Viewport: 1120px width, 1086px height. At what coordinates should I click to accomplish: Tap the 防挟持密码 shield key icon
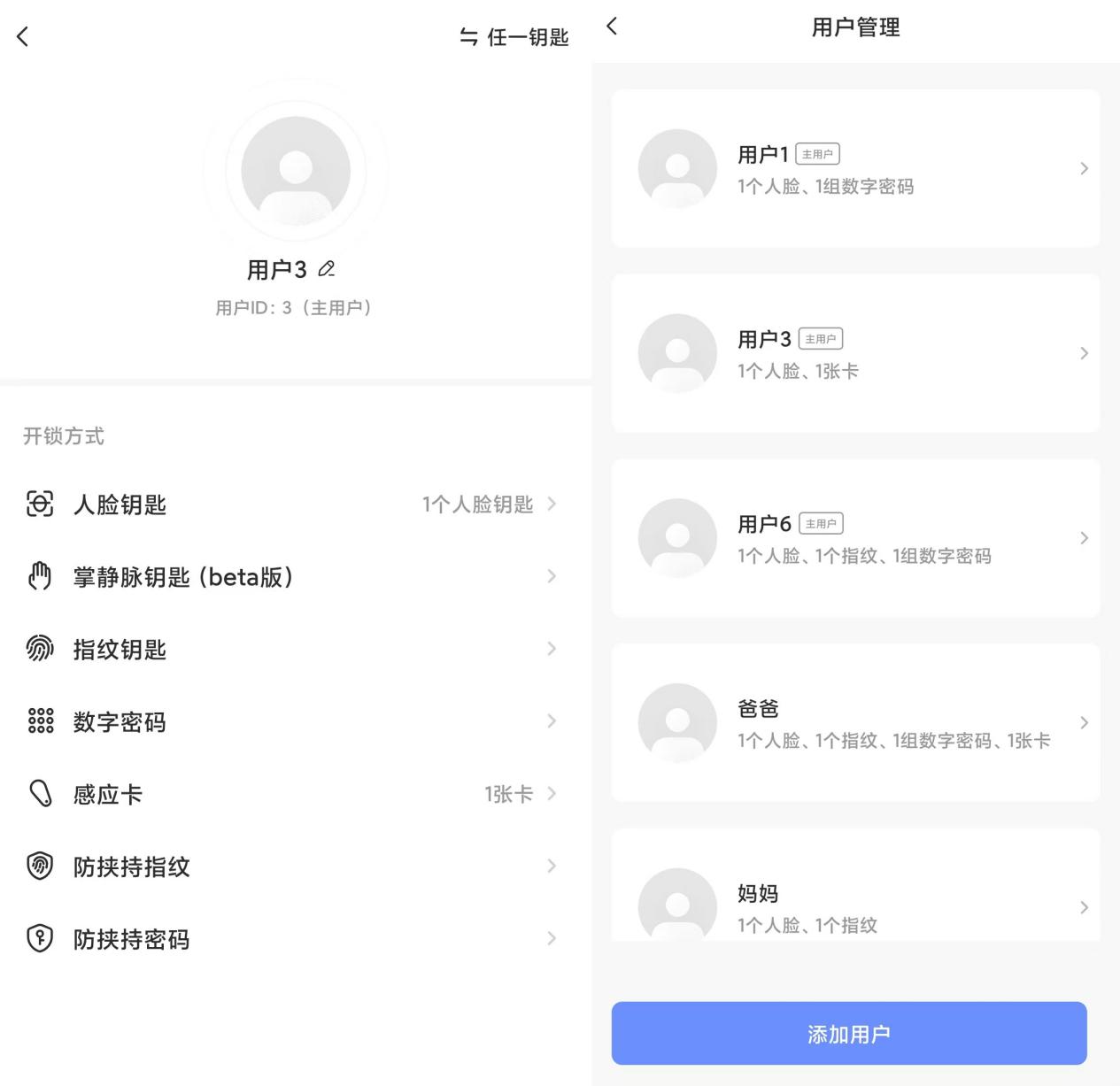click(x=40, y=939)
